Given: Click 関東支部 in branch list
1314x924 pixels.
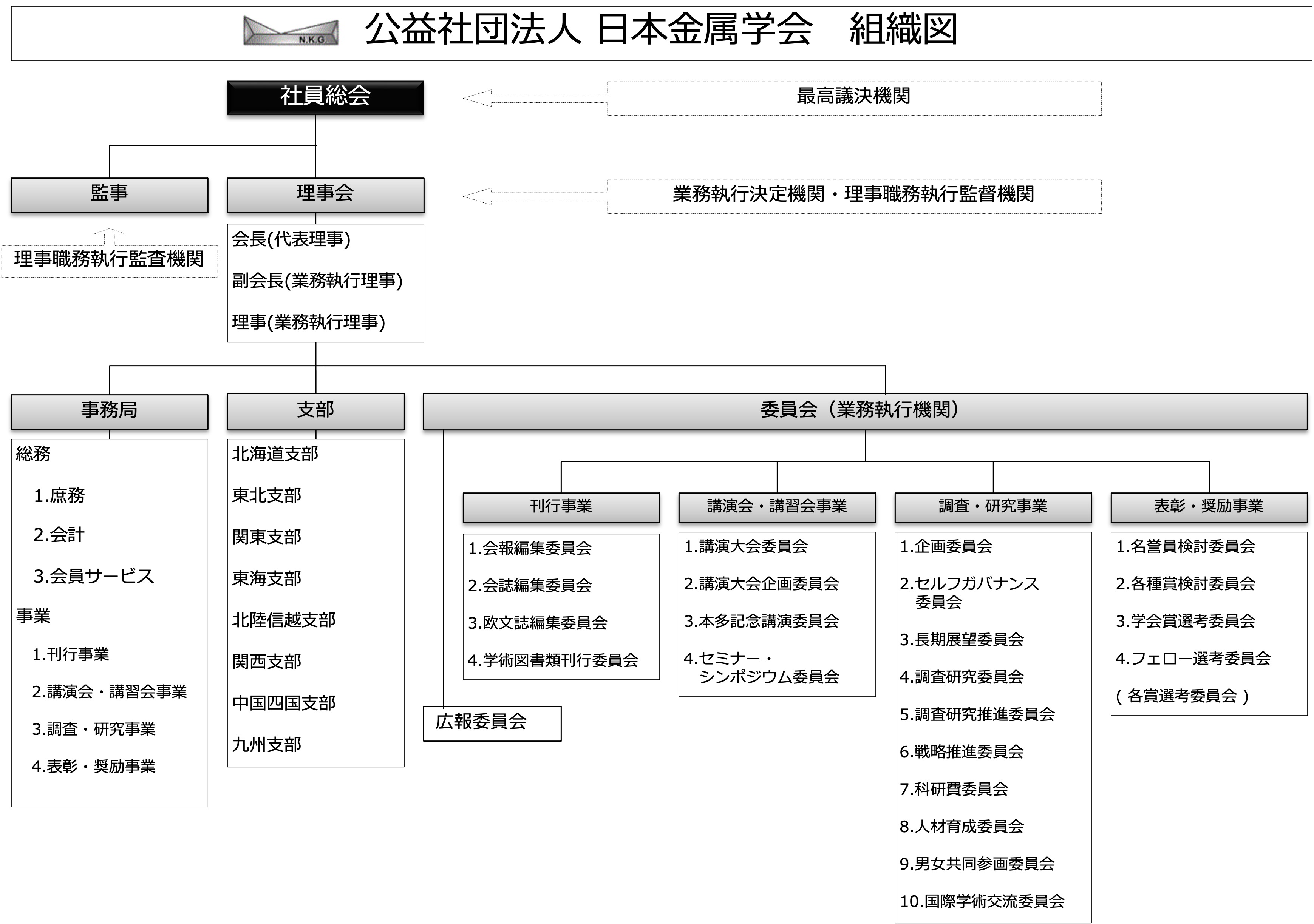Looking at the screenshot, I should pyautogui.click(x=267, y=537).
